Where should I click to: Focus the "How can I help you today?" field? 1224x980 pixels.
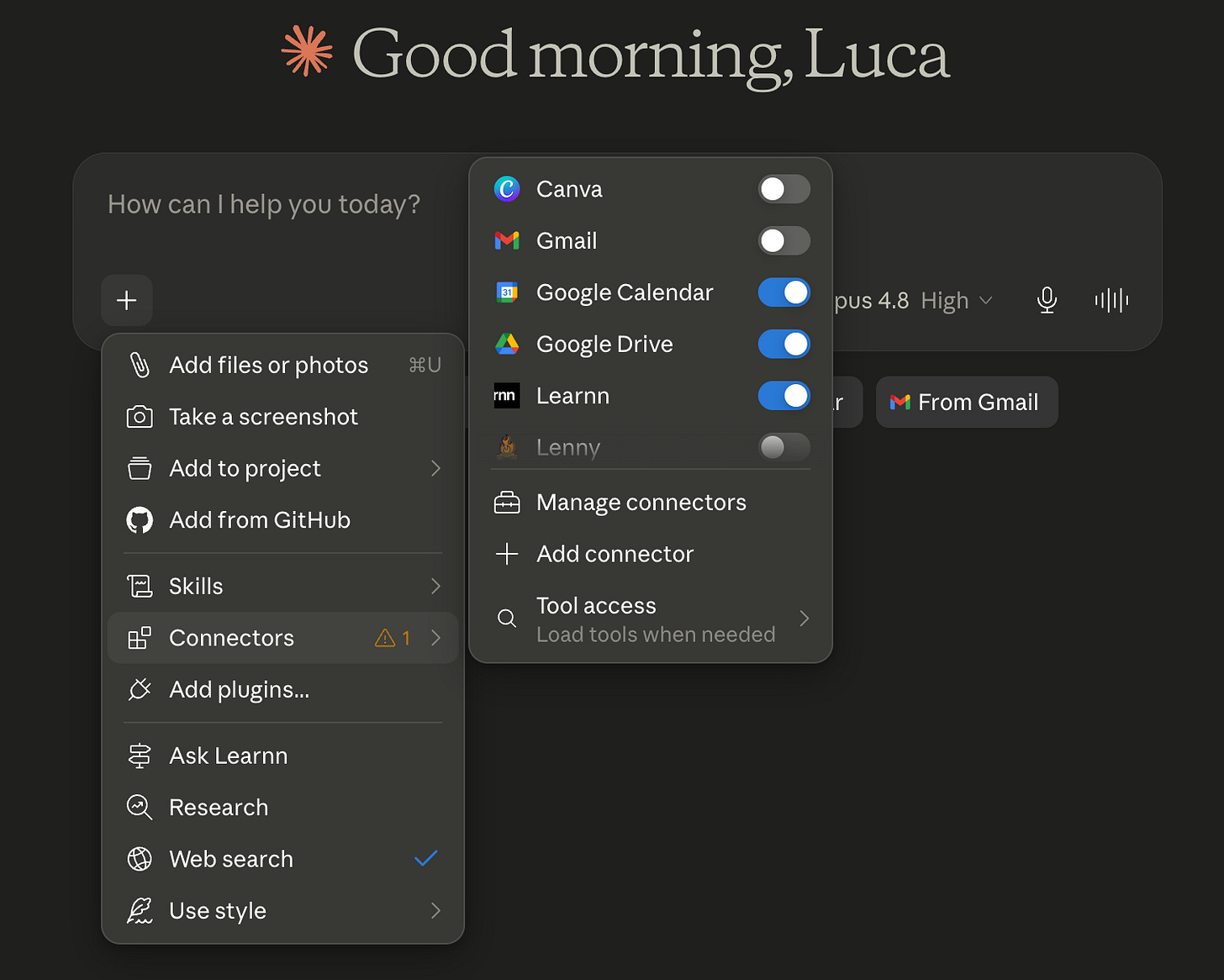pyautogui.click(x=264, y=204)
